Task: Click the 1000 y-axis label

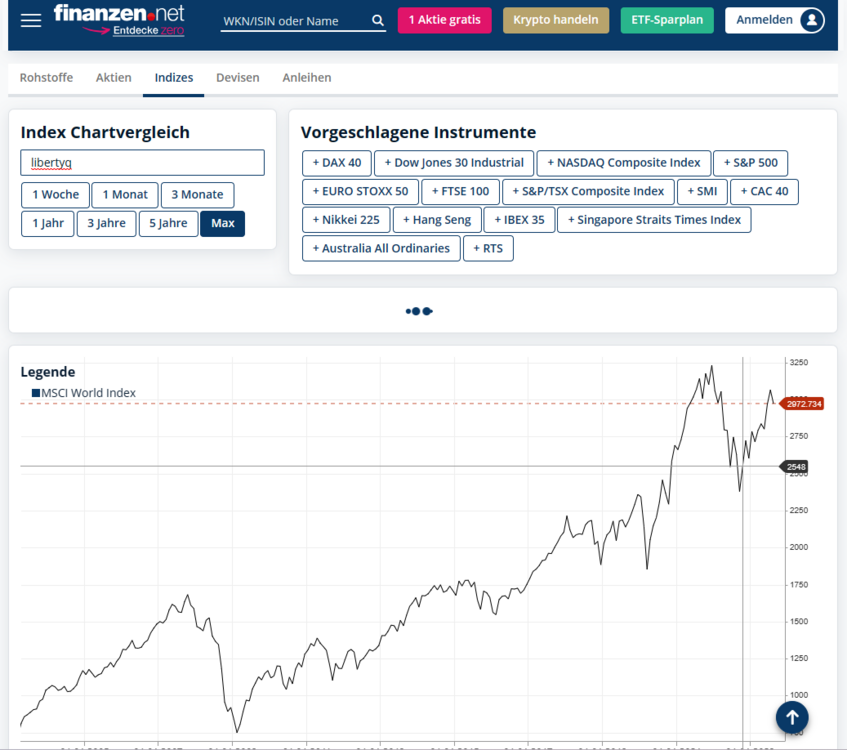Action: coord(798,695)
